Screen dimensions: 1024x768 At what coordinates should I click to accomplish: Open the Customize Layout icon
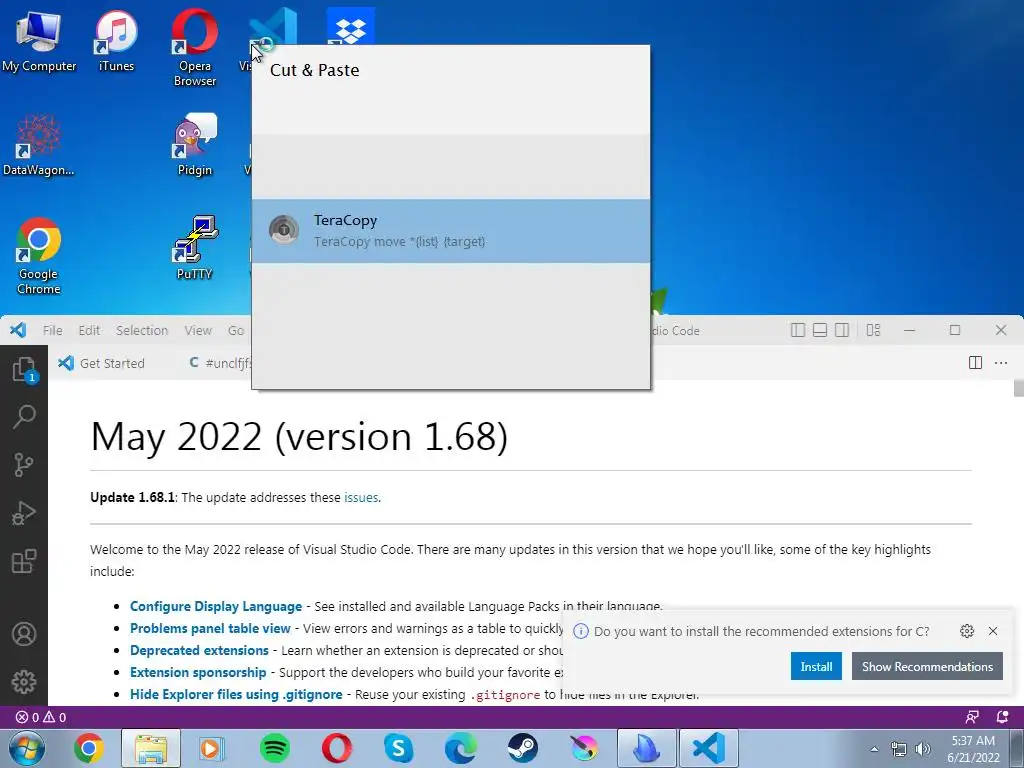point(873,330)
